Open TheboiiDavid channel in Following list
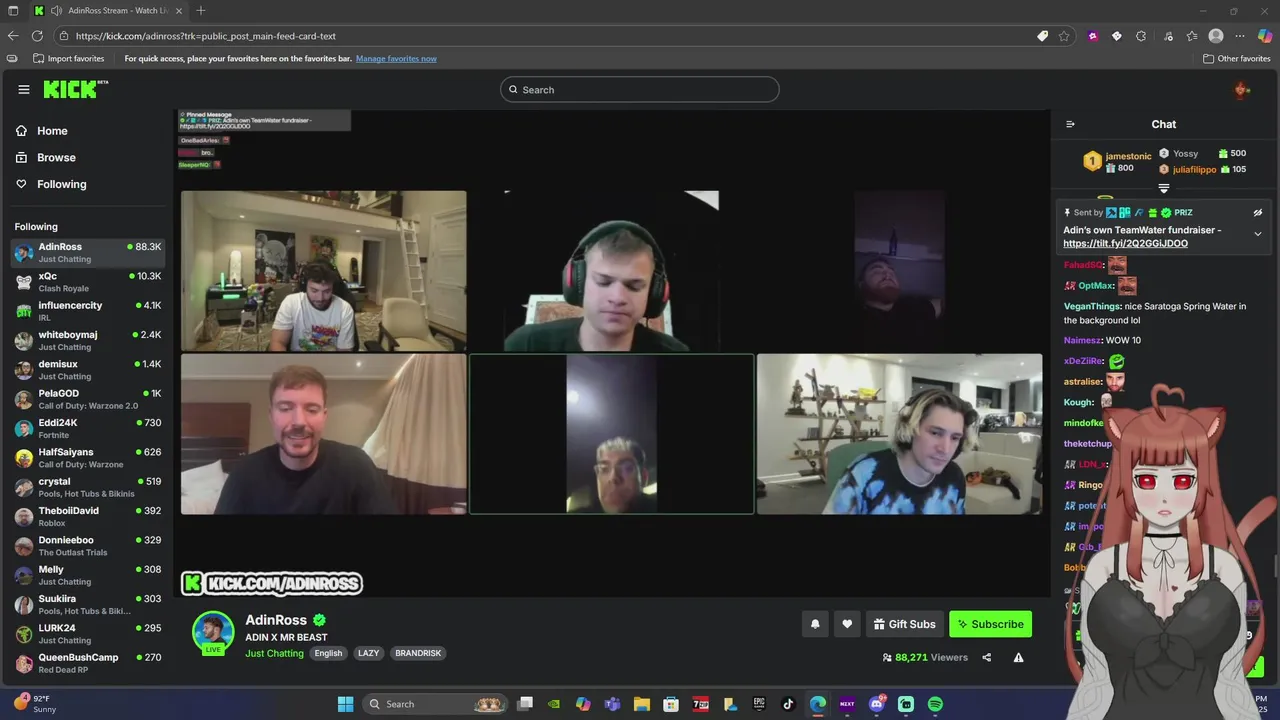The height and width of the screenshot is (720, 1280). tap(87, 516)
